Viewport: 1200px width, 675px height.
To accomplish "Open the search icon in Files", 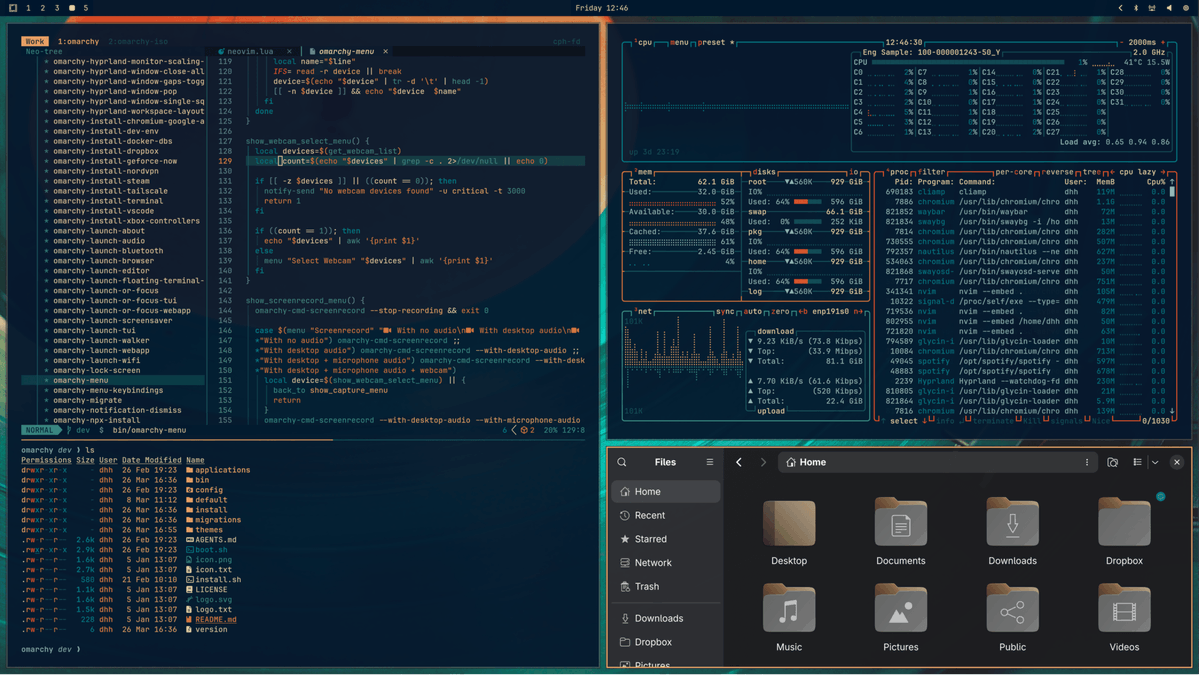I will (622, 462).
